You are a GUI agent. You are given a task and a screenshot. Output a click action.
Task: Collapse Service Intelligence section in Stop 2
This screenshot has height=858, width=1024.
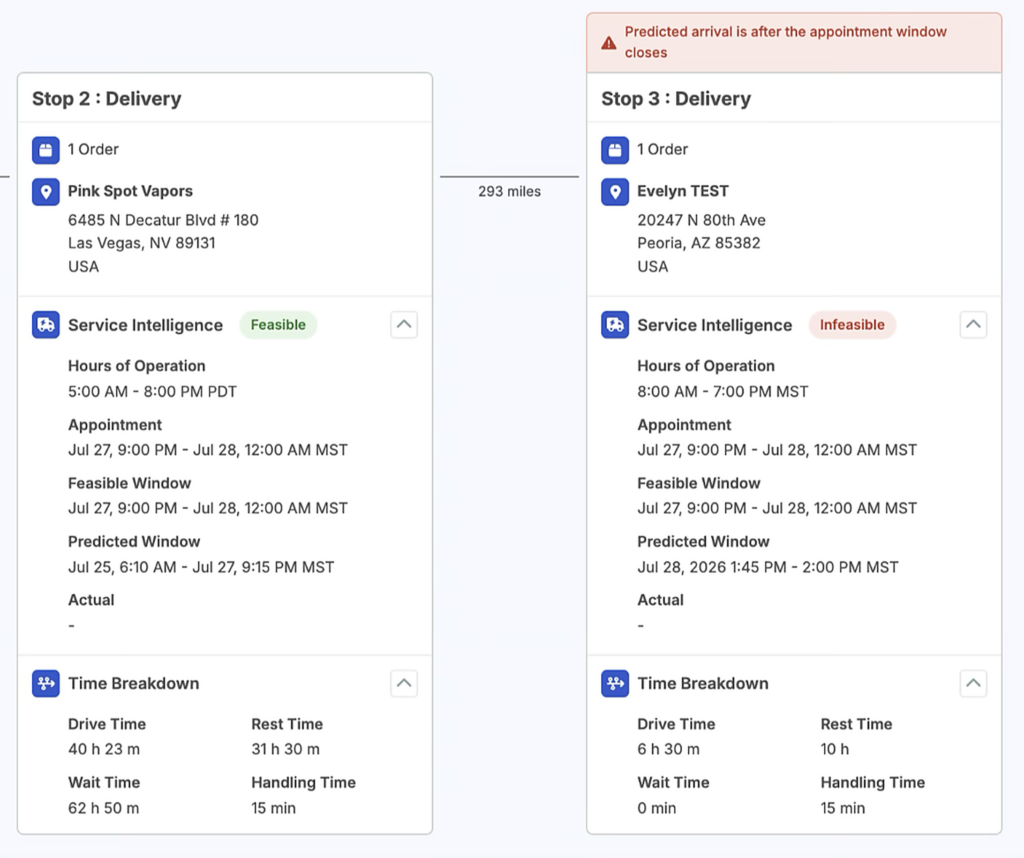[x=404, y=325]
